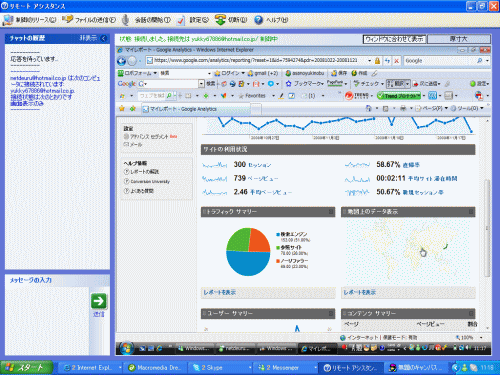Open the Check (チェック) spelling dropdown
Screen dimensions: 500x375
pyautogui.click(x=369, y=84)
